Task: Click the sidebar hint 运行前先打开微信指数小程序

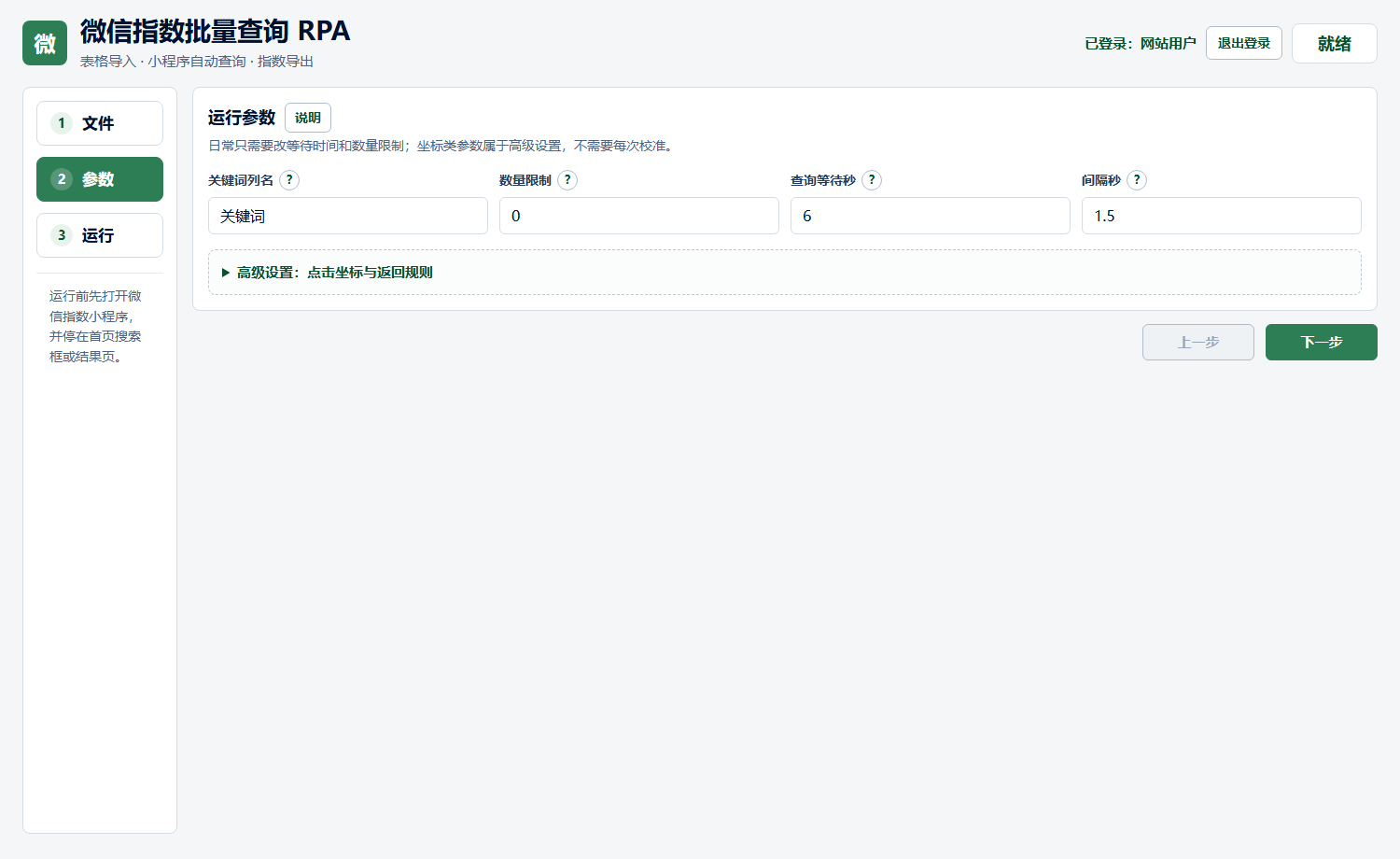Action: click(95, 326)
